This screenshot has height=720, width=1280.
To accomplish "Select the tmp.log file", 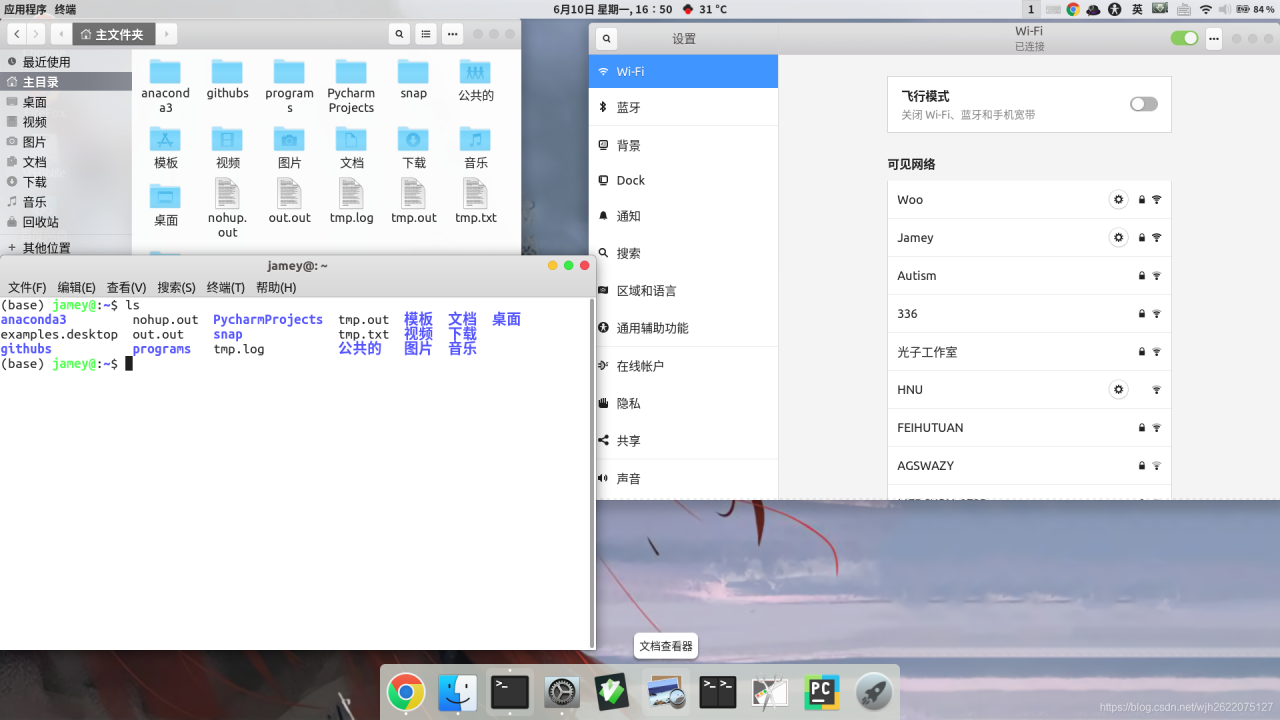I will [x=351, y=201].
